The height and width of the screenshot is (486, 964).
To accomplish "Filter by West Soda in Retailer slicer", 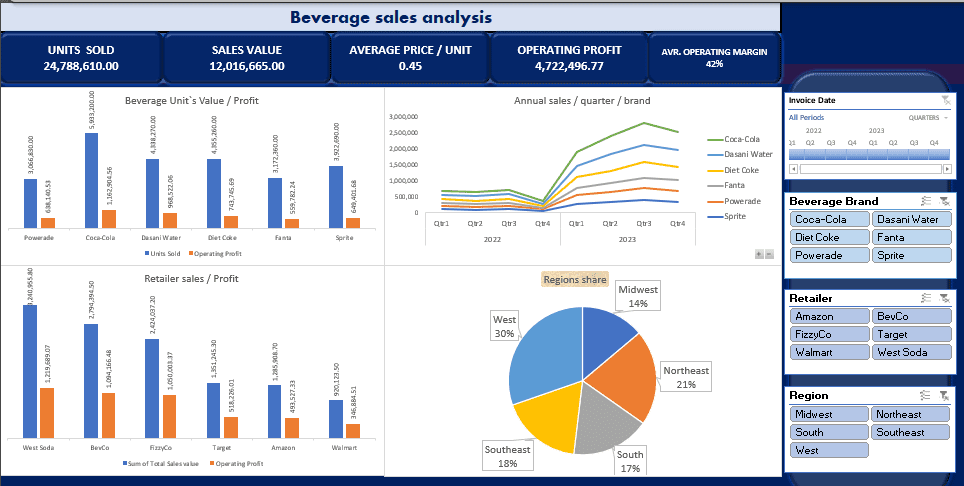I will 911,352.
